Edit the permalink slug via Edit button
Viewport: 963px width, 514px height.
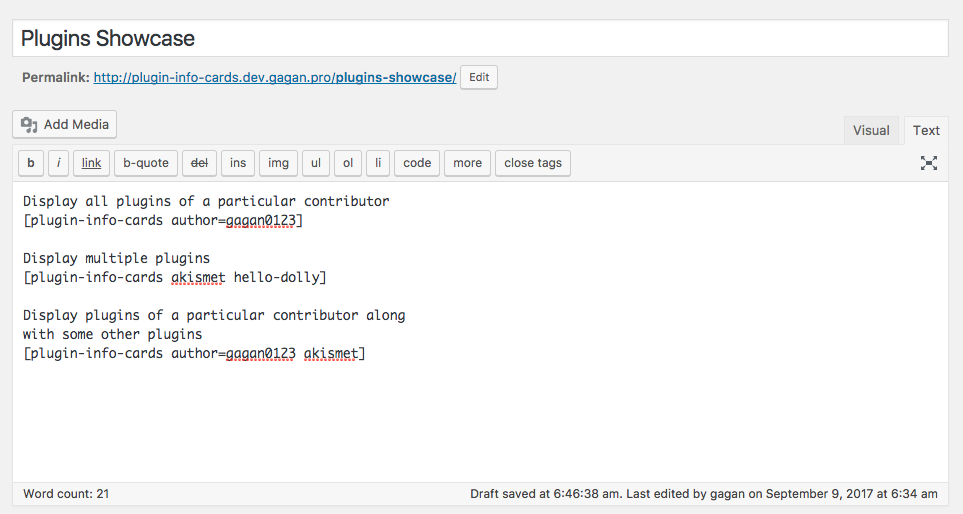[479, 77]
